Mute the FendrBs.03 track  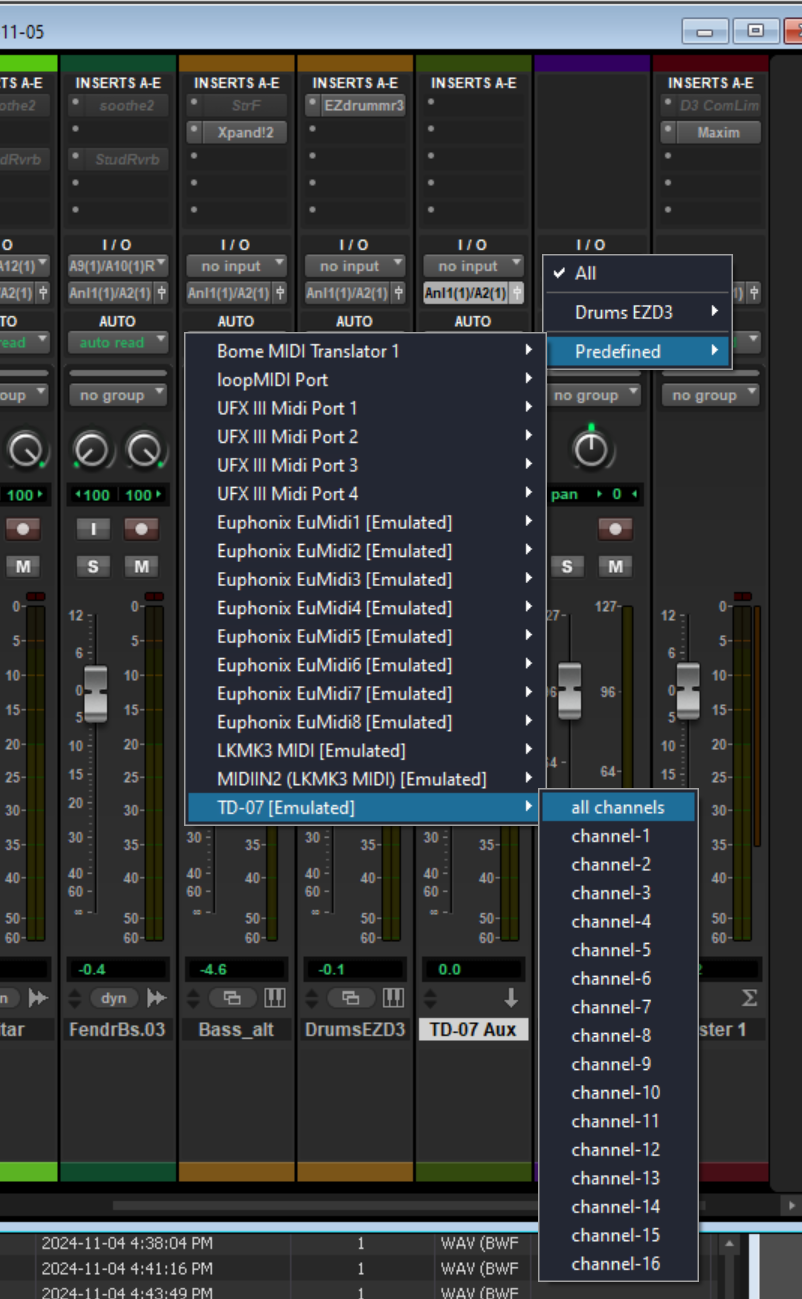(x=141, y=567)
